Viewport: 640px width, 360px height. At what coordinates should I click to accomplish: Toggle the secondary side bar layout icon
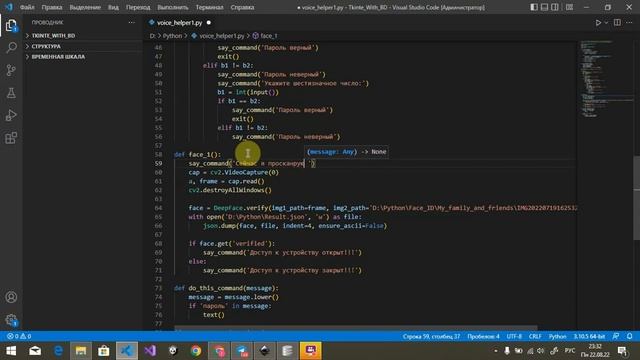tap(555, 7)
